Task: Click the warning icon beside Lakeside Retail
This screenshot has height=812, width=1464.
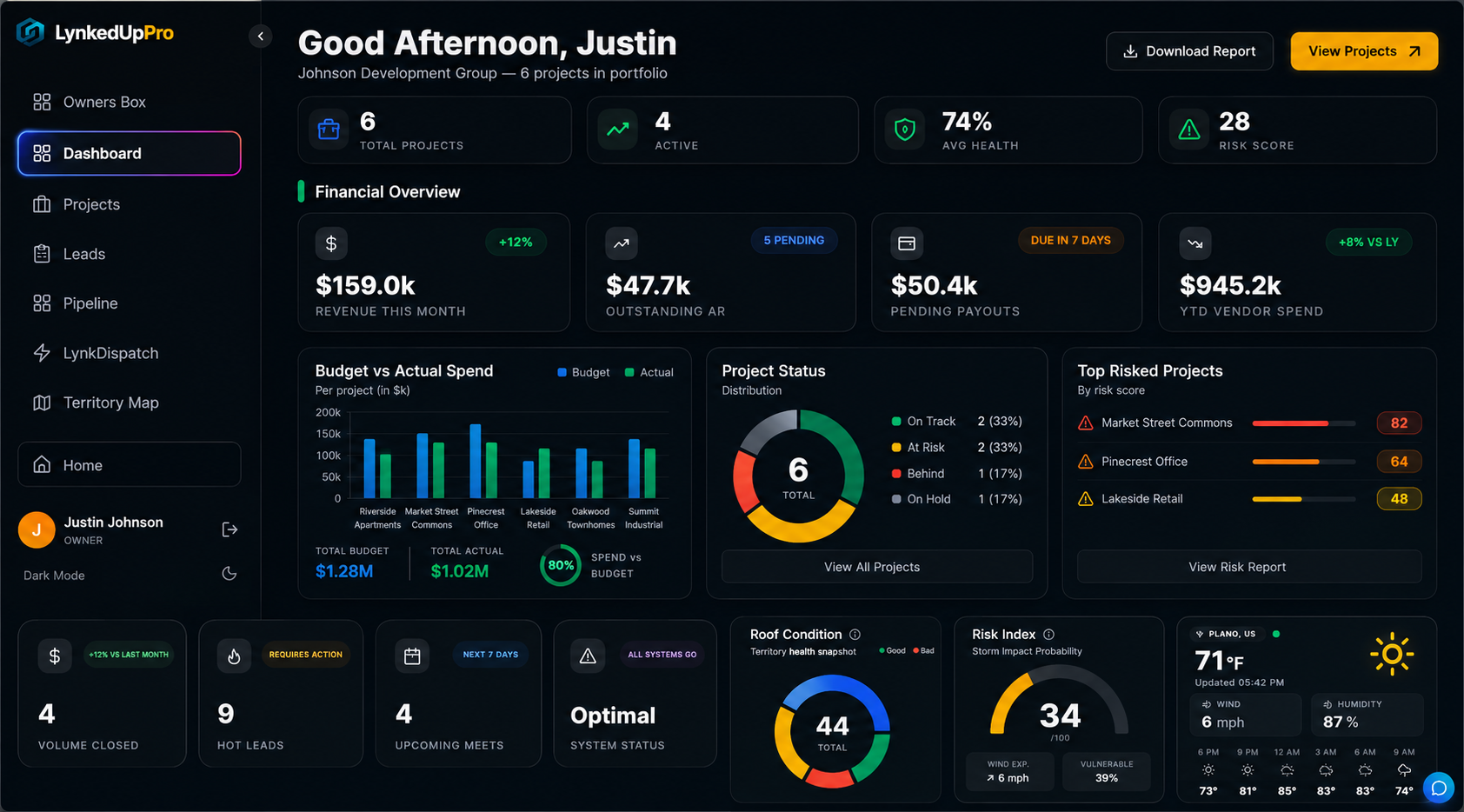Action: [1085, 499]
